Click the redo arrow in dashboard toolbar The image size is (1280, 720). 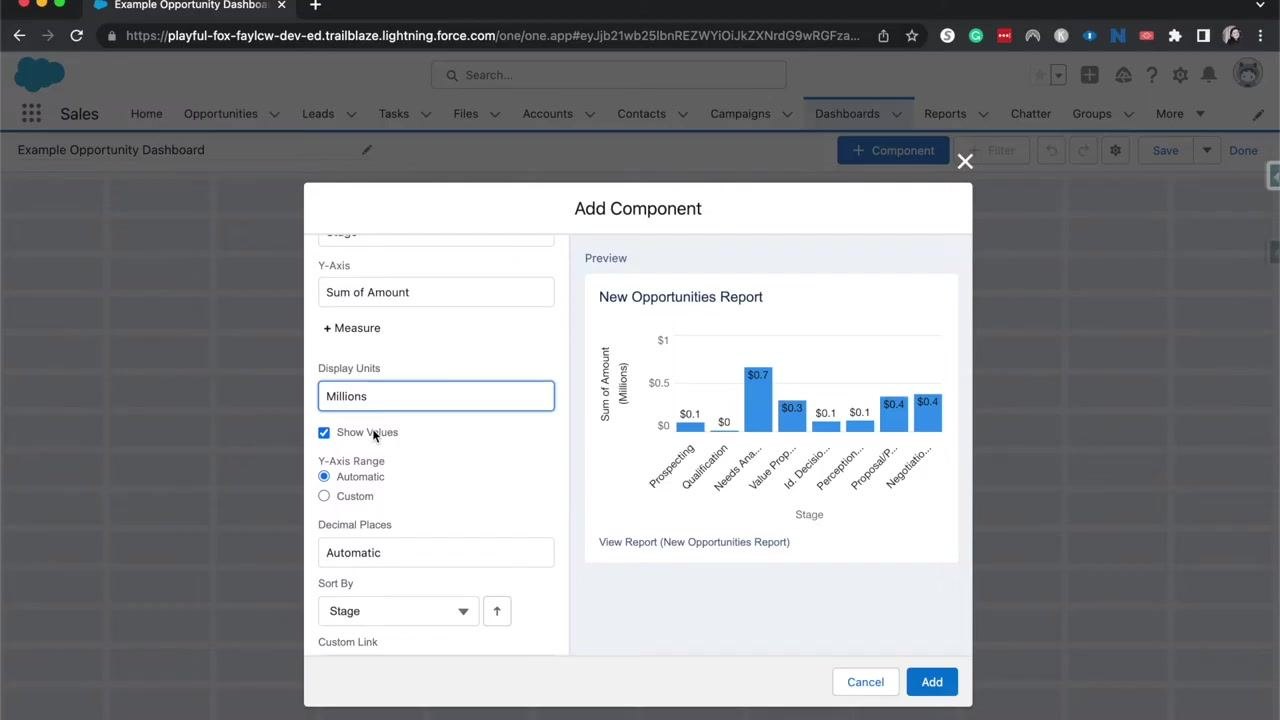pos(1083,151)
